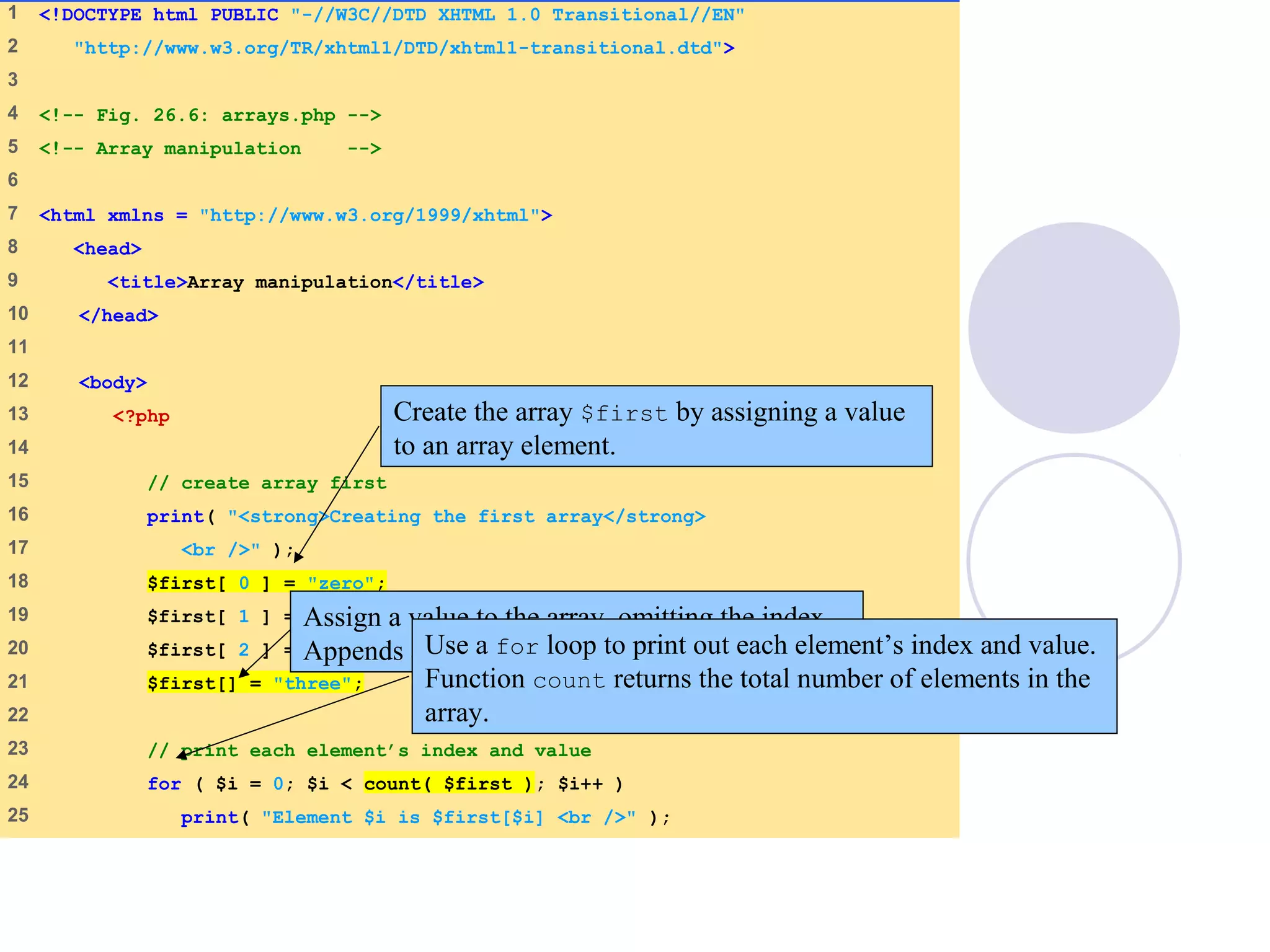Click the highlighted count( $first ) call
This screenshot has width=1270, height=952.
(x=448, y=784)
